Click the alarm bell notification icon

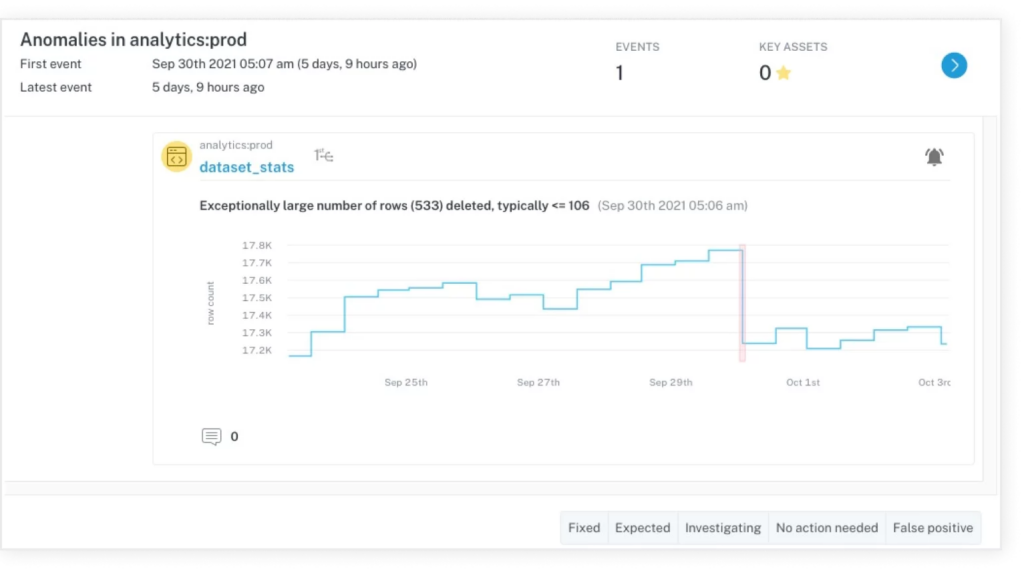[x=934, y=157]
